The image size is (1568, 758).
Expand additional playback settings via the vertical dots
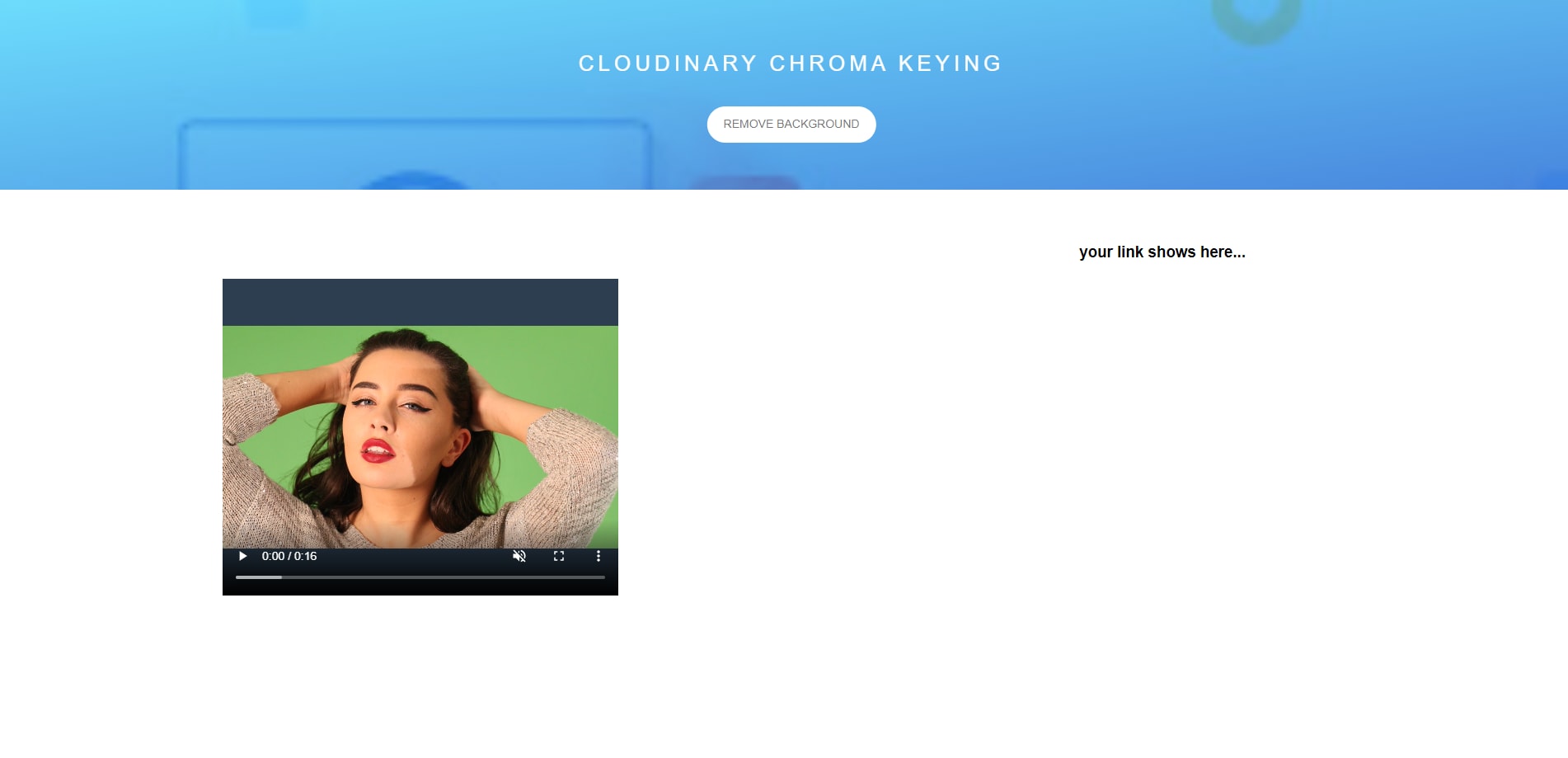599,556
